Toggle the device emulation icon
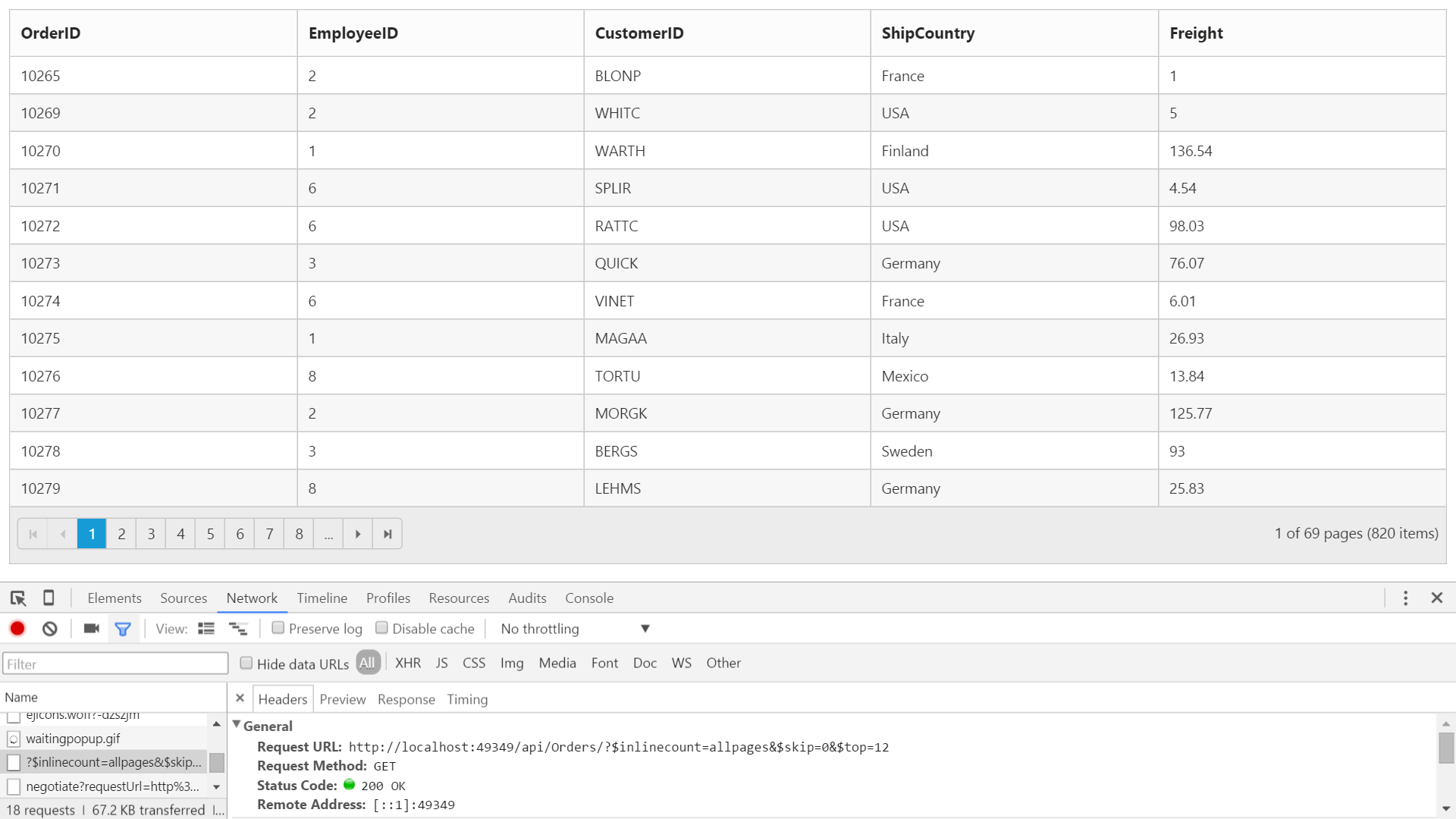Viewport: 1456px width, 819px height. pyautogui.click(x=49, y=598)
